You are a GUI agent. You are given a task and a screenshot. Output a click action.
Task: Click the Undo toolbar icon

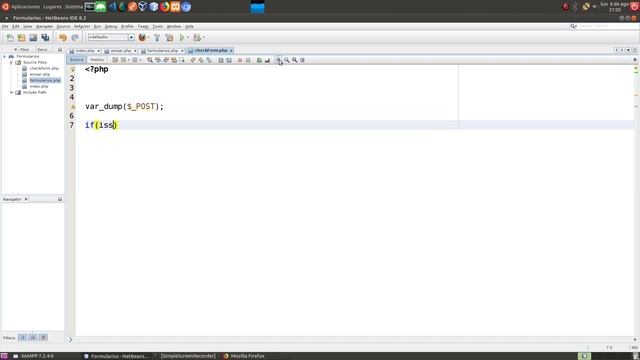(x=62, y=38)
